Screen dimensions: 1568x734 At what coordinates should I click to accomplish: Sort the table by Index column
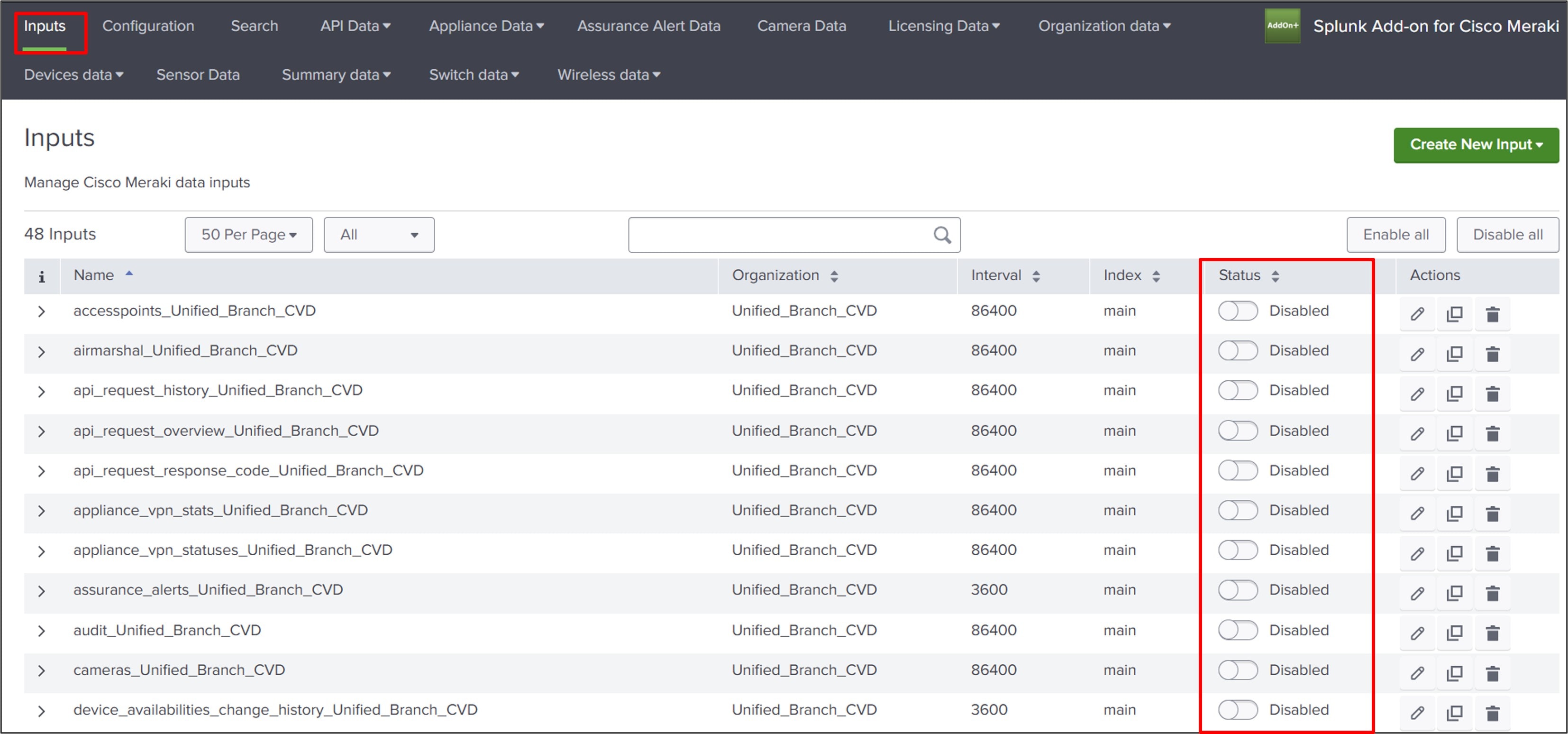1131,275
